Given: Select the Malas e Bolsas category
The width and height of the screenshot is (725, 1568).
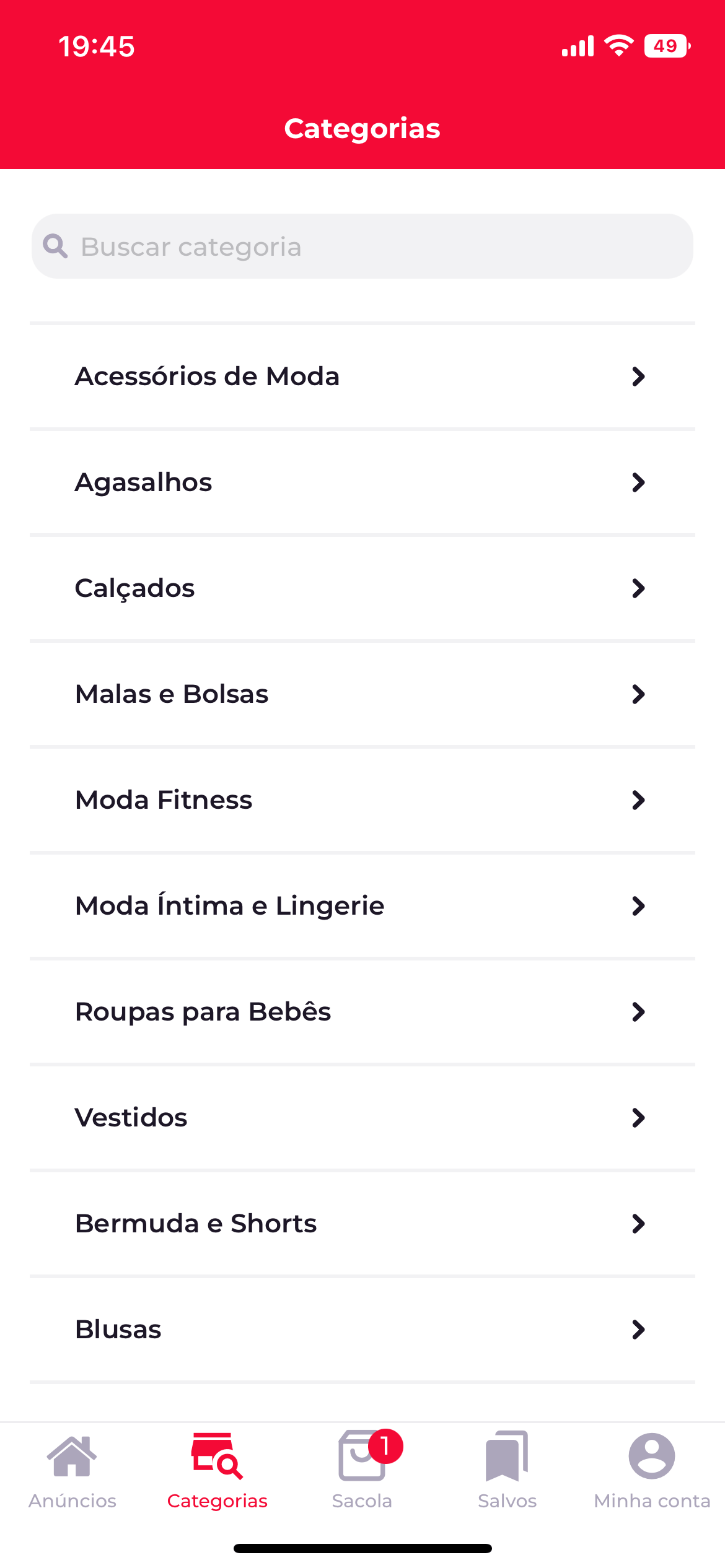Looking at the screenshot, I should point(362,694).
